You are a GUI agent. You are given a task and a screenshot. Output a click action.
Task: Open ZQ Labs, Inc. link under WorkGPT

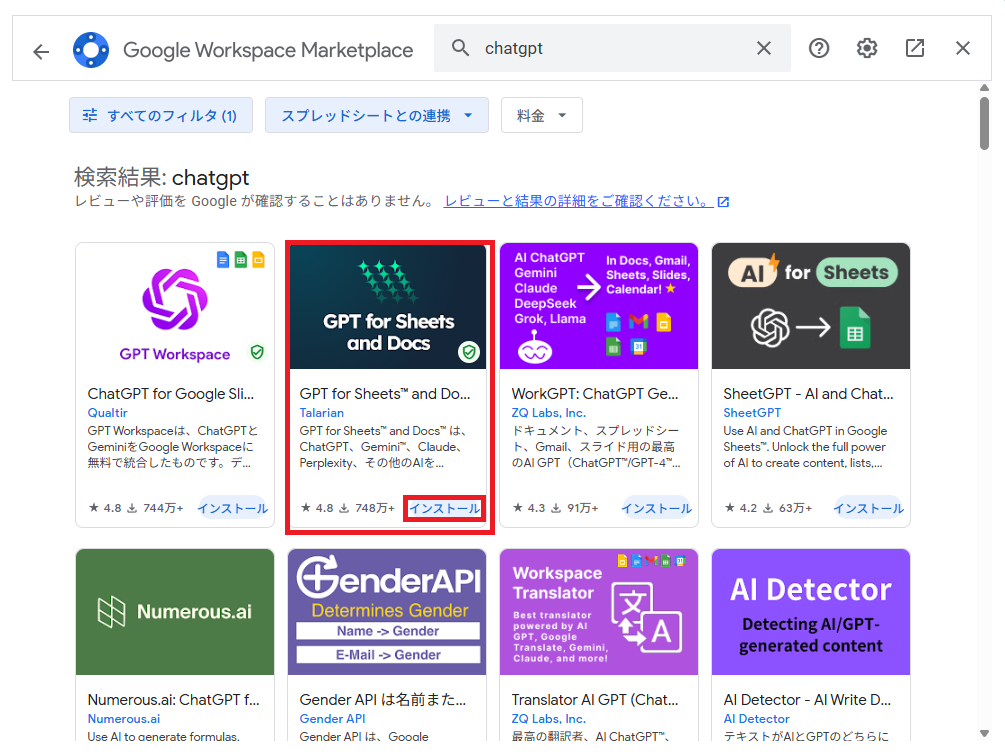[x=549, y=413]
